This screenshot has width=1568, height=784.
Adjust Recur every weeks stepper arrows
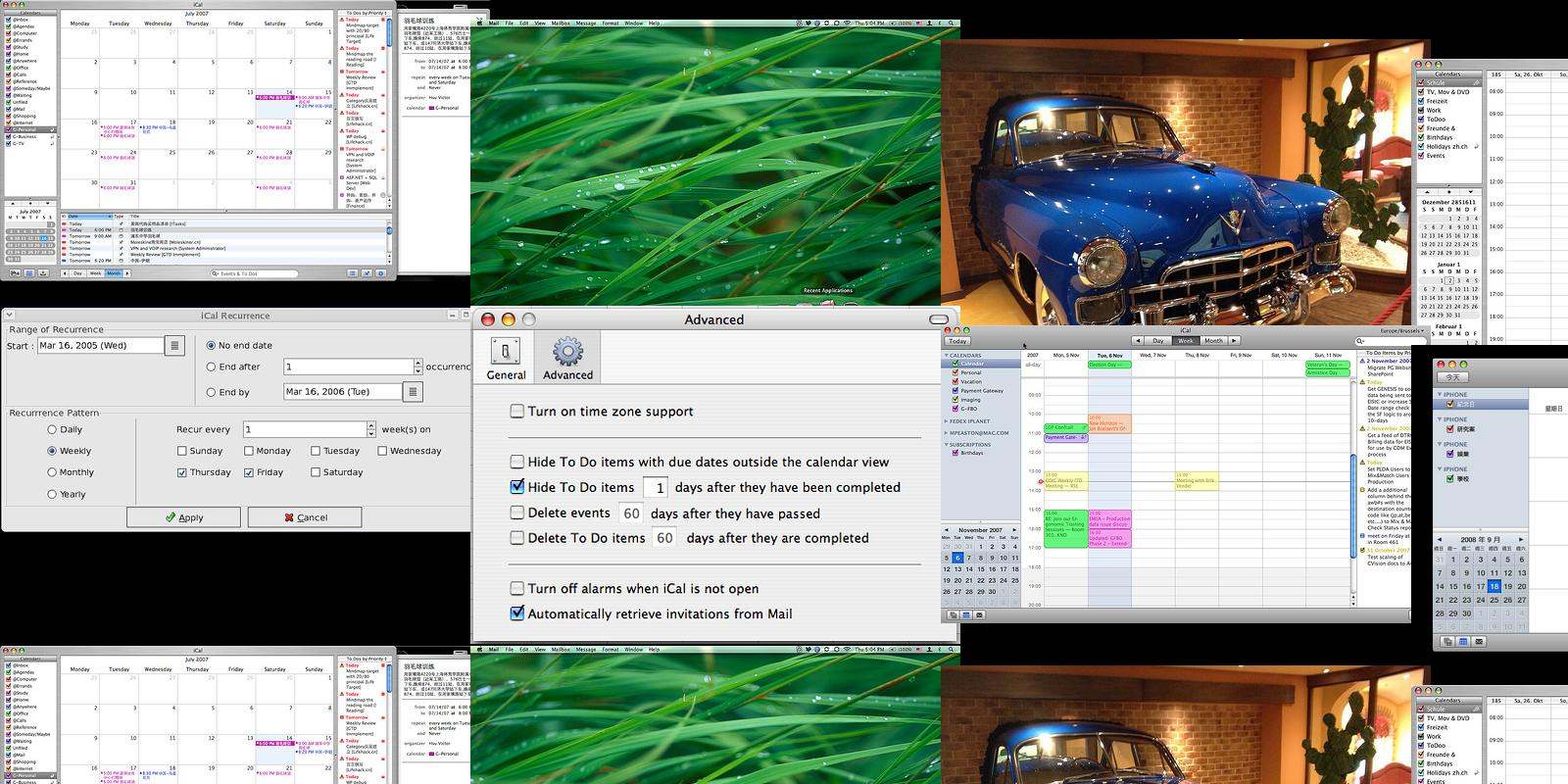click(371, 429)
